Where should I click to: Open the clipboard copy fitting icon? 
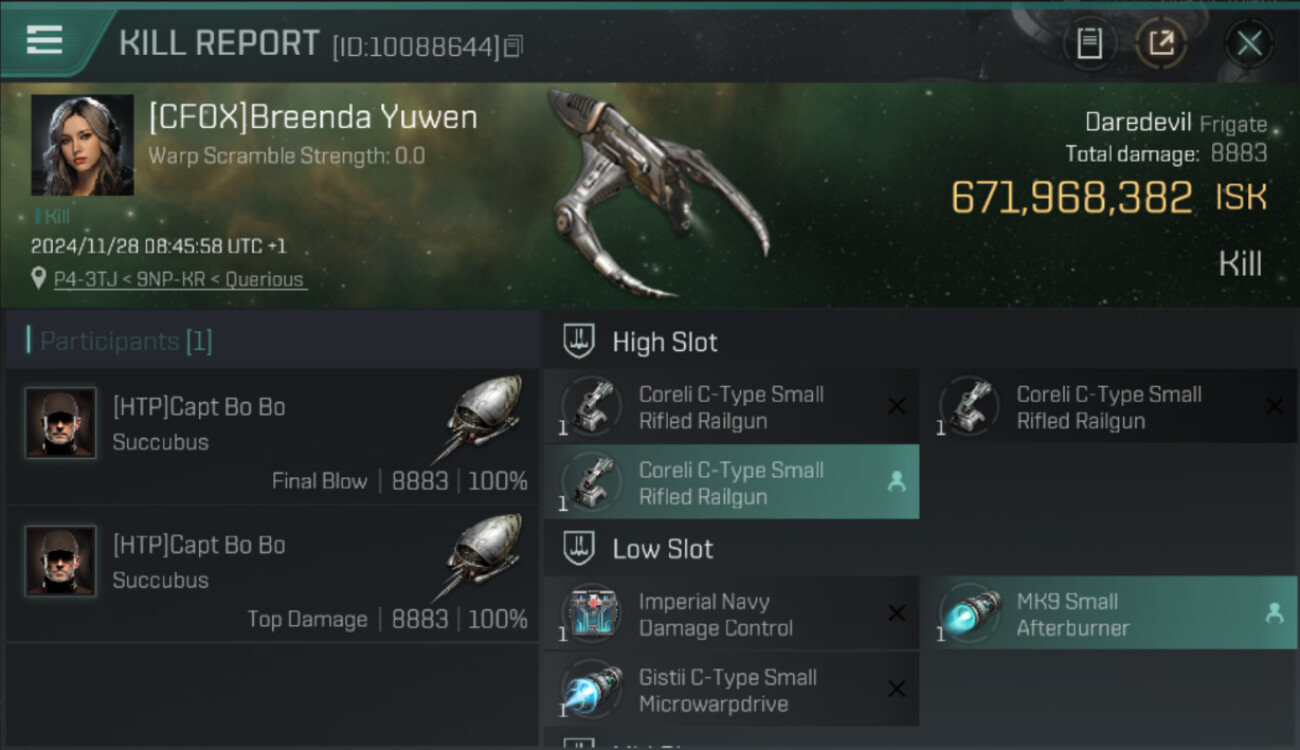click(1089, 43)
